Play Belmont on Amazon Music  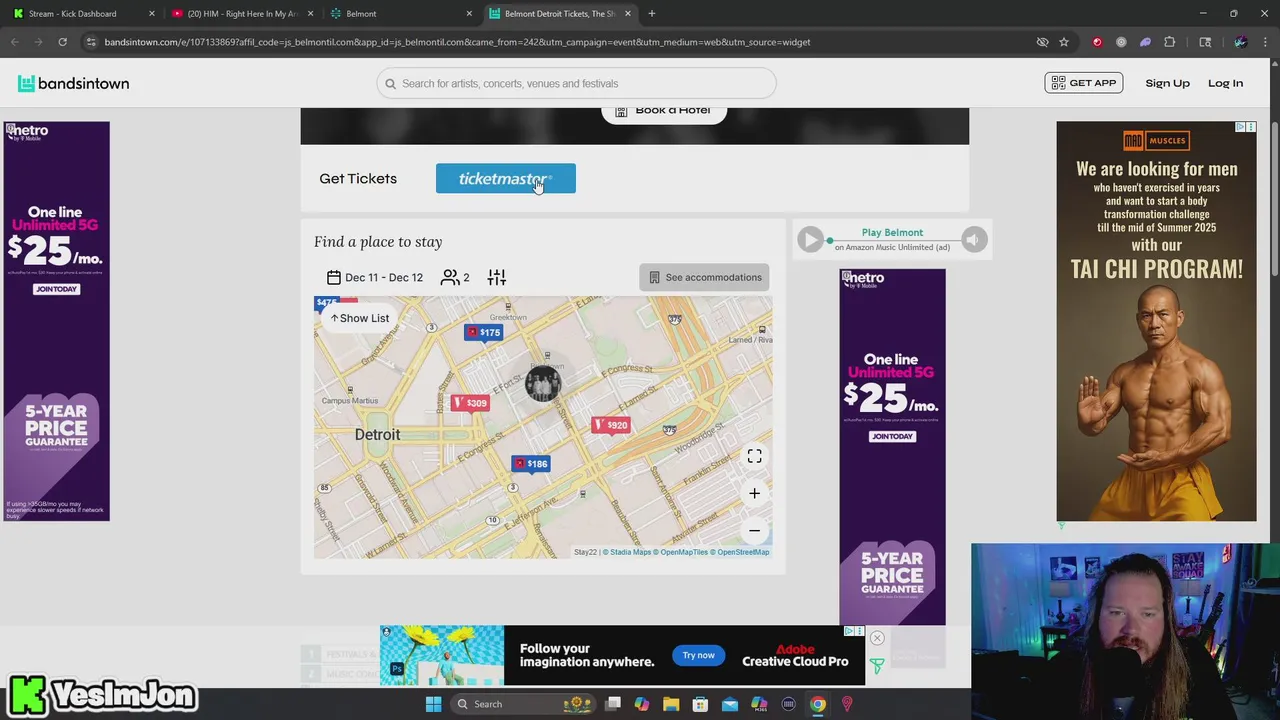tap(811, 239)
